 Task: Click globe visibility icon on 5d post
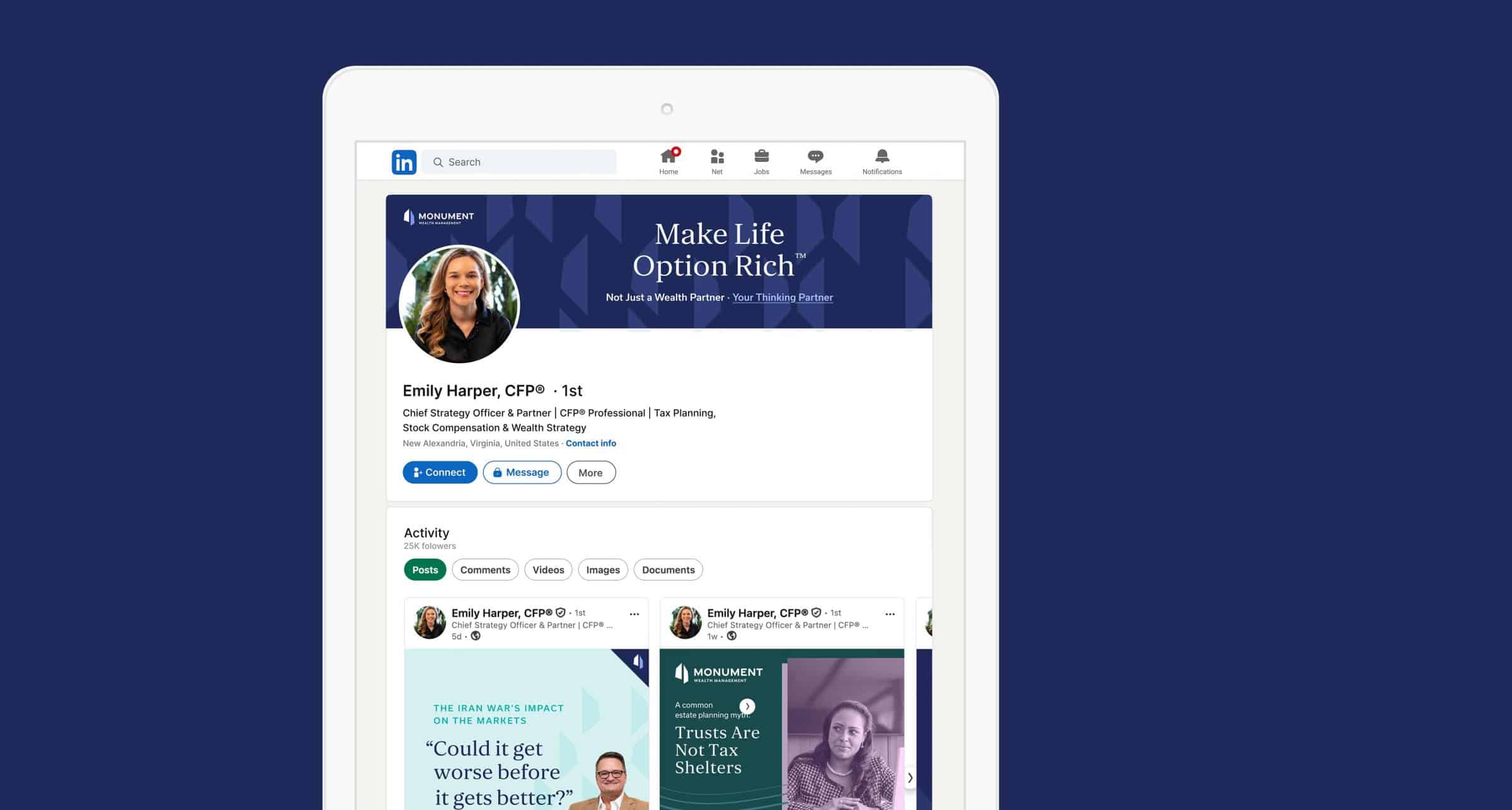[476, 636]
